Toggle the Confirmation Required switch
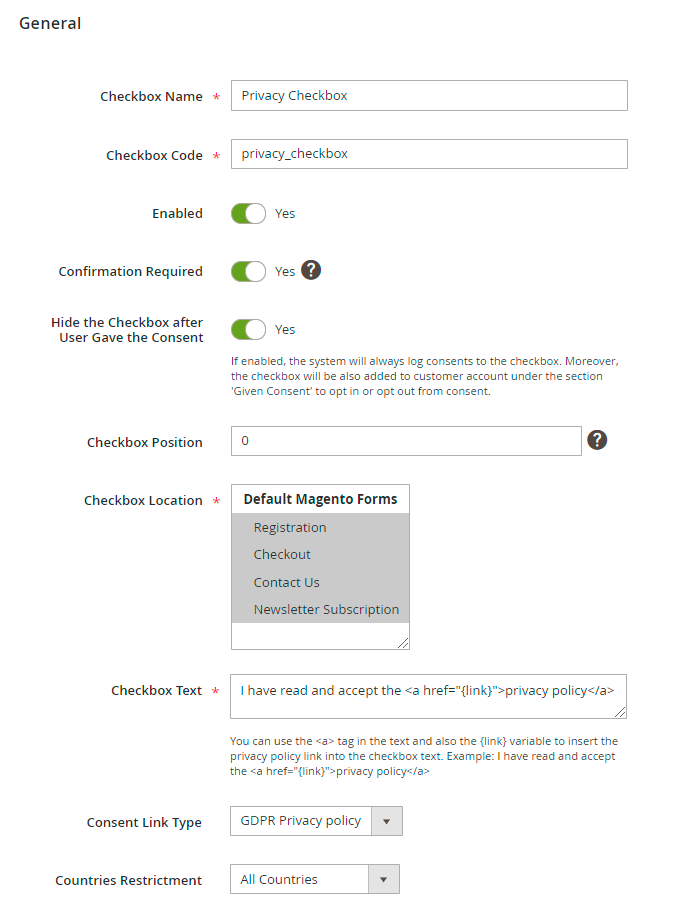The height and width of the screenshot is (913, 685). pyautogui.click(x=248, y=271)
